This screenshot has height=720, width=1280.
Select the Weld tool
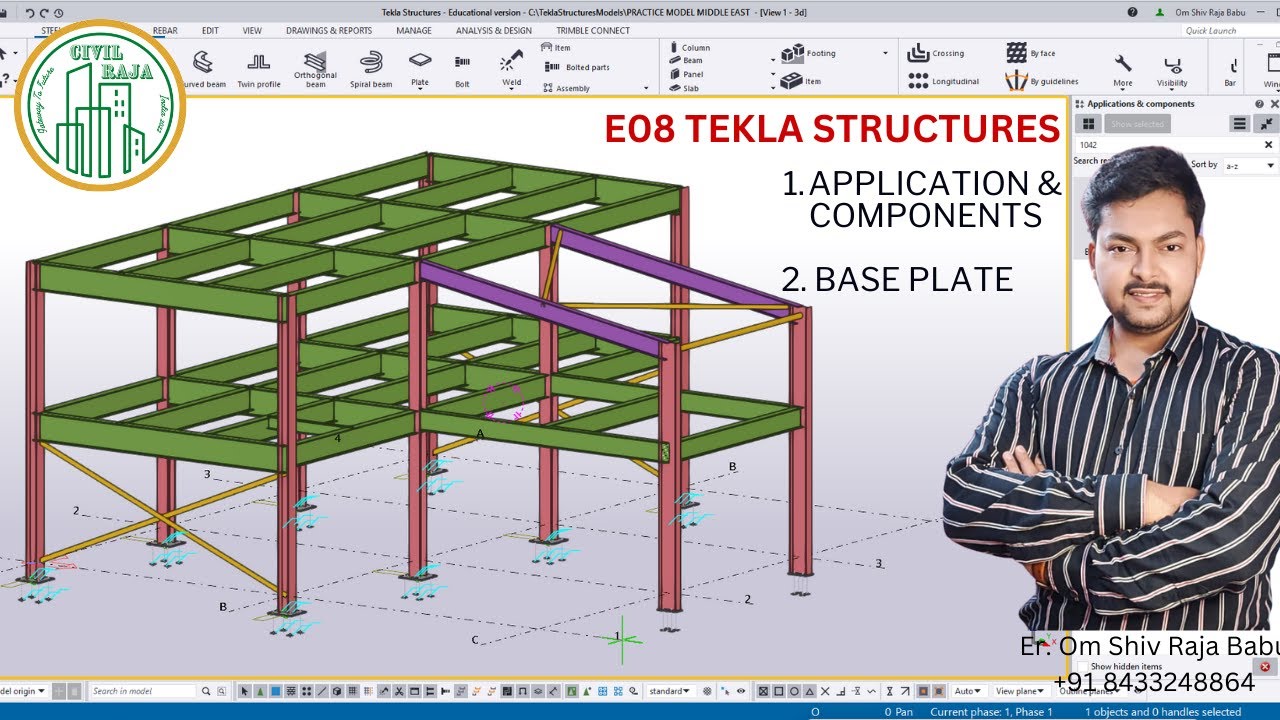(511, 70)
